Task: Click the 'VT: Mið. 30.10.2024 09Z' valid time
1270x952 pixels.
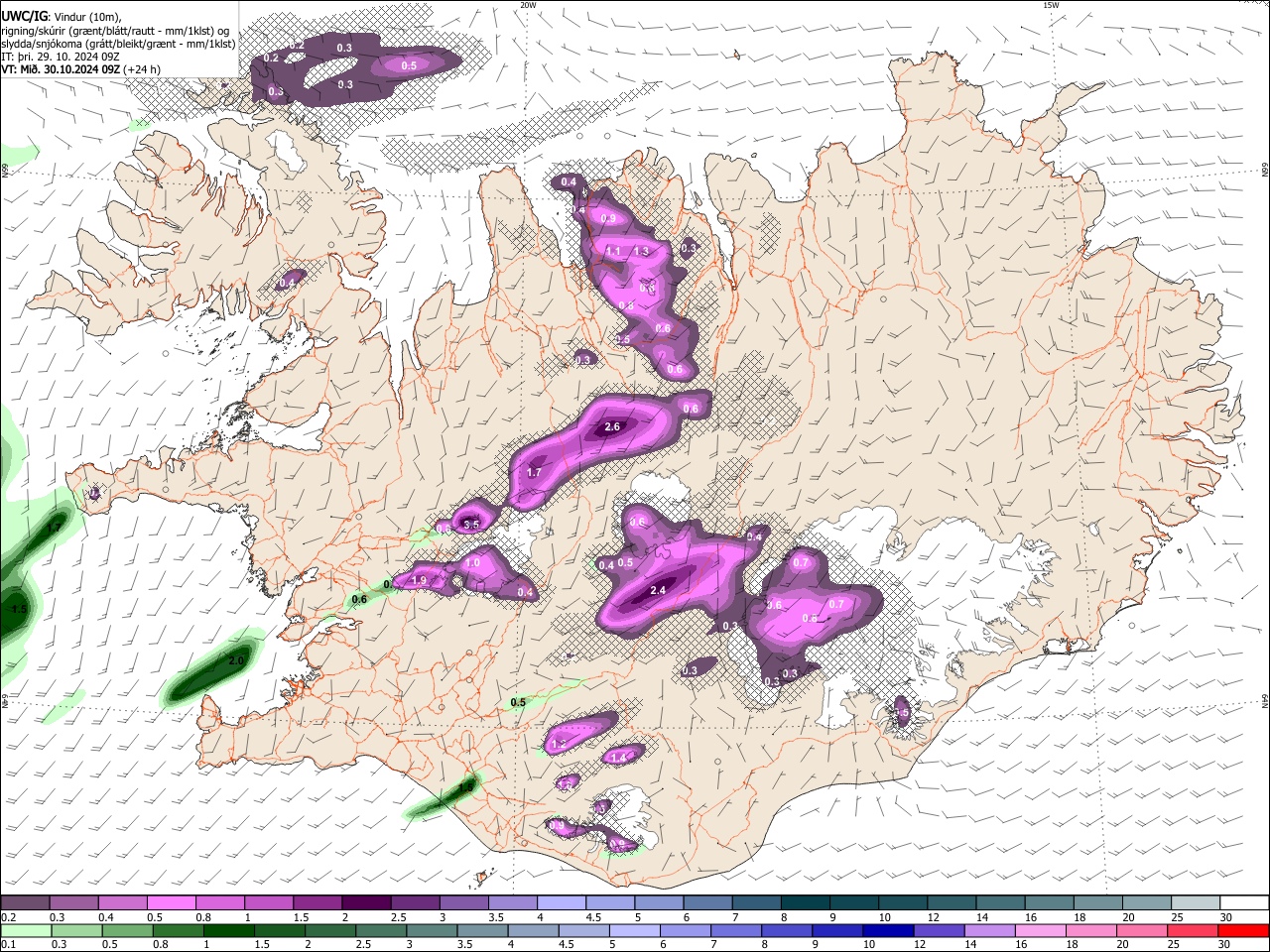Action: pos(62,69)
